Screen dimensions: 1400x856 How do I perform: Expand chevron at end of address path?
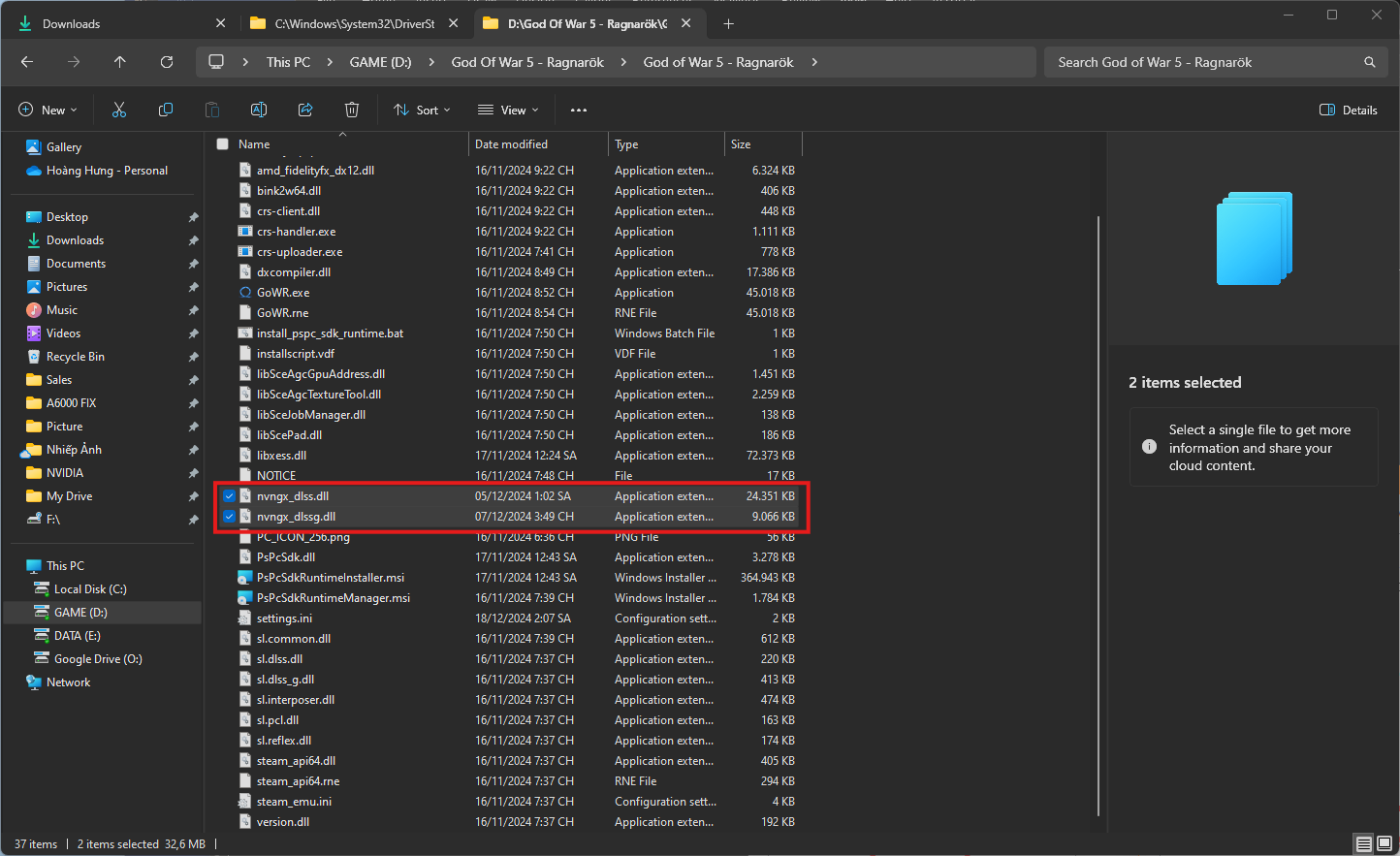tap(814, 62)
